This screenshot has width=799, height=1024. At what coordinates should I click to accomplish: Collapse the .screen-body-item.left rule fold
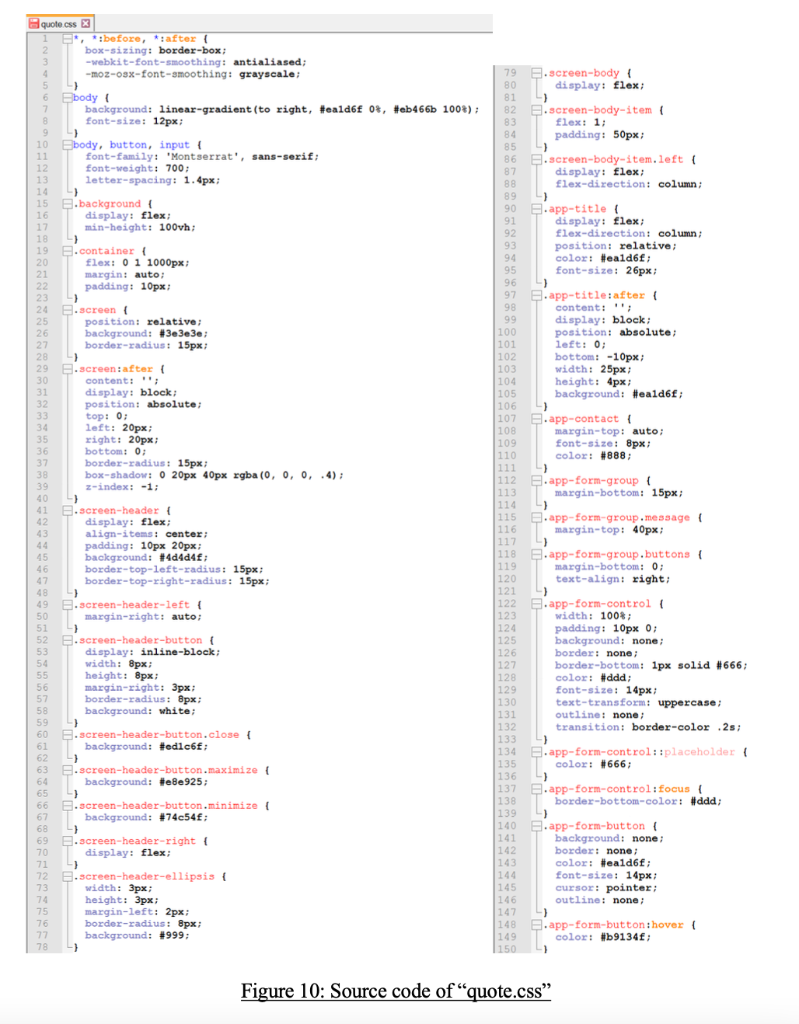[x=536, y=159]
